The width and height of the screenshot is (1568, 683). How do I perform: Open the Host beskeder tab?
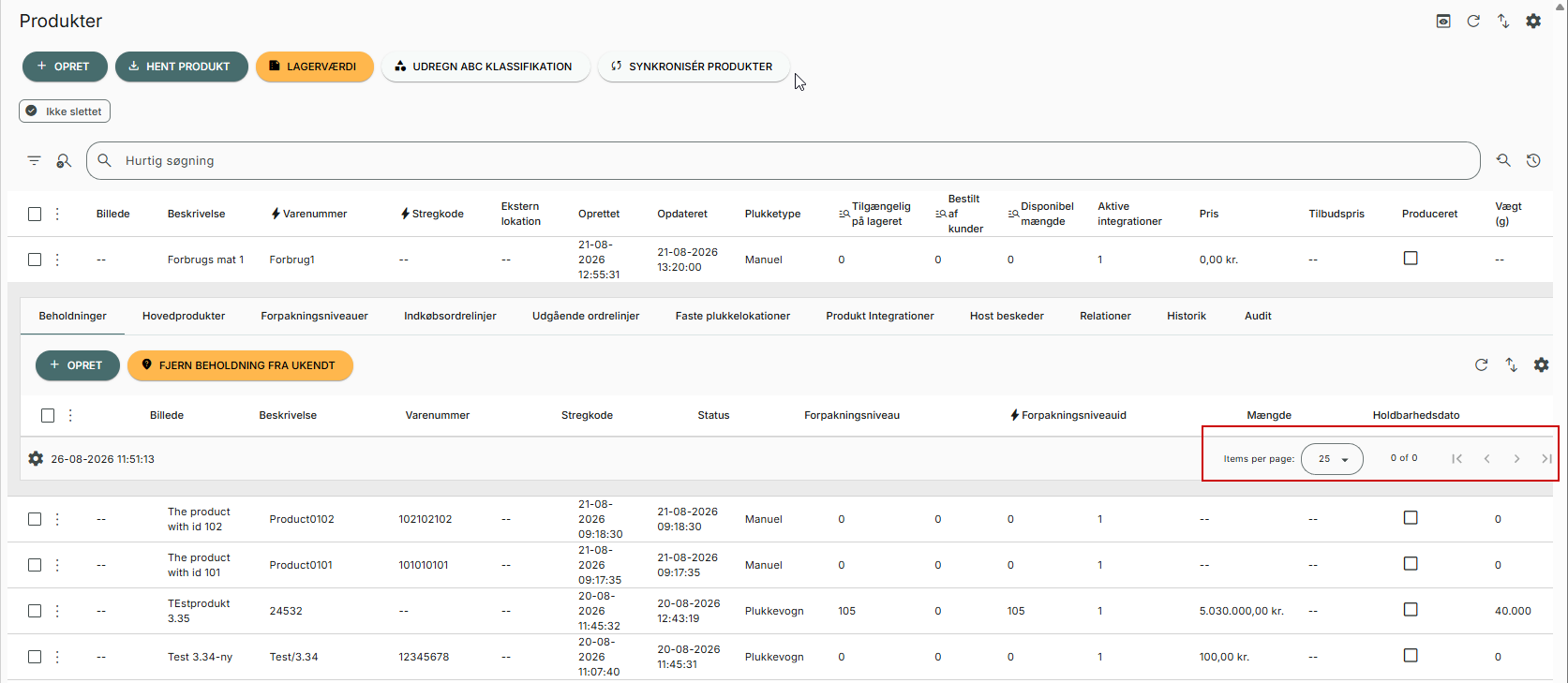tap(1007, 316)
